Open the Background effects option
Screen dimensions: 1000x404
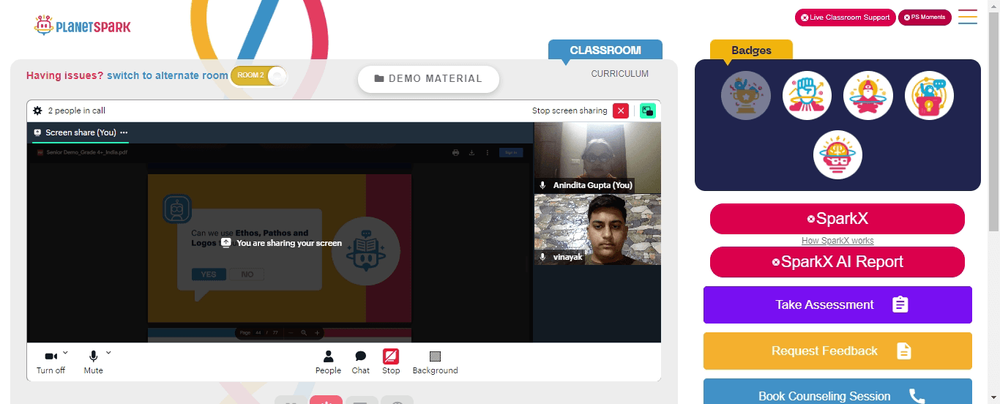435,362
